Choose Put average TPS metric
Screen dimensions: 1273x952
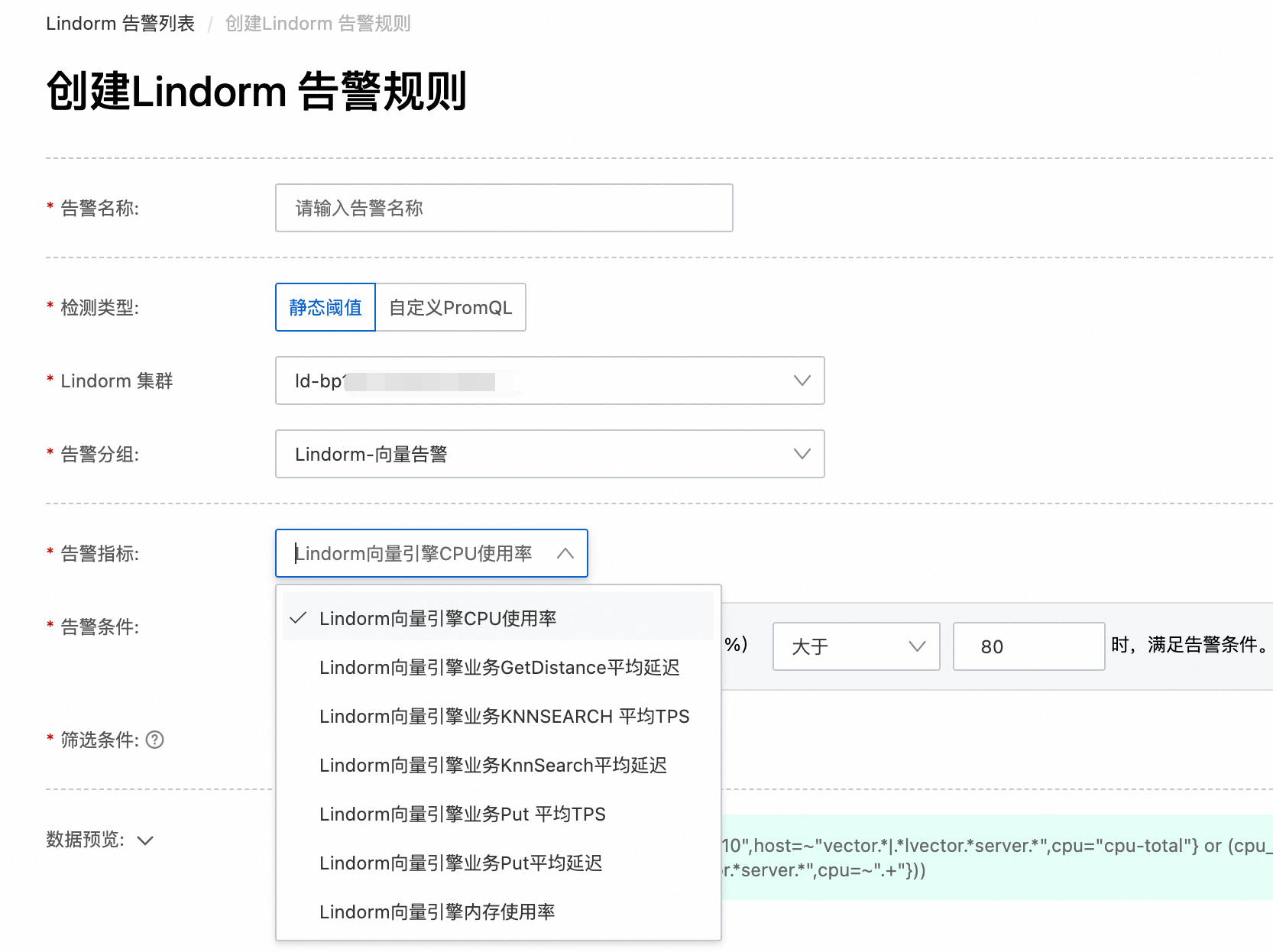462,814
